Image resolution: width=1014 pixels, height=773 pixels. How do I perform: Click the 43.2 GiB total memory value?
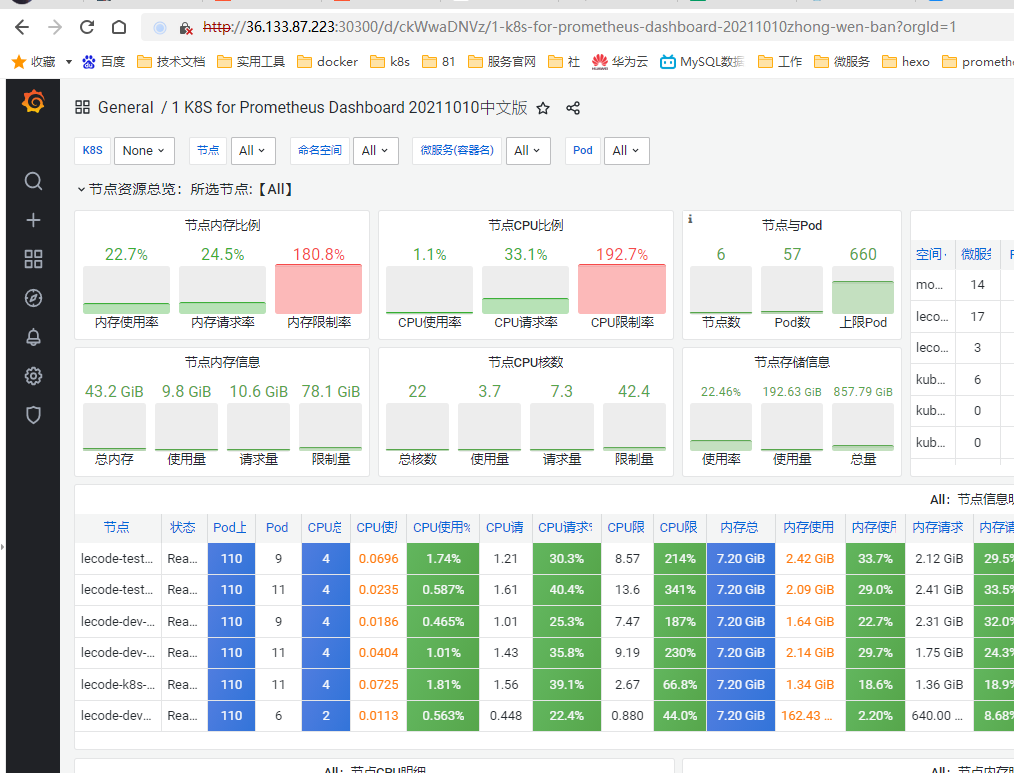click(114, 391)
